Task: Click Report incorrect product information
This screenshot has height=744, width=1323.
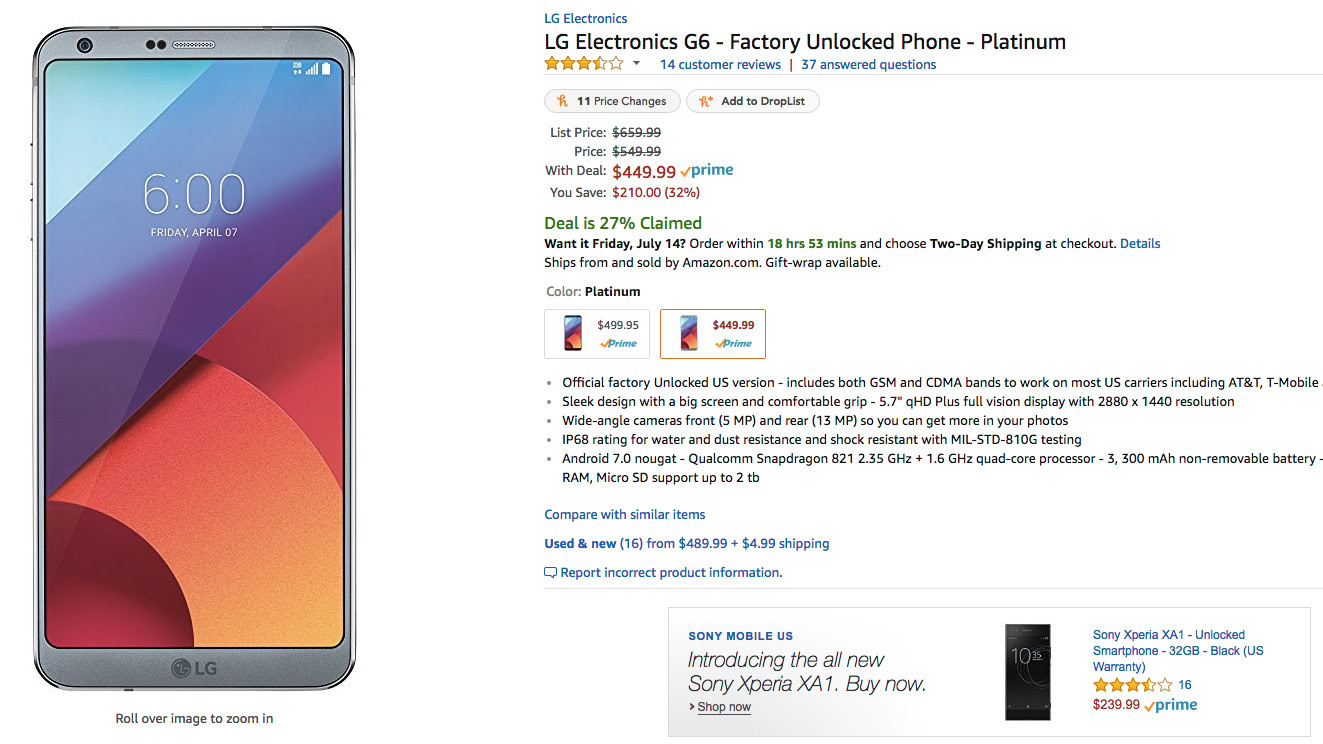Action: coord(671,572)
